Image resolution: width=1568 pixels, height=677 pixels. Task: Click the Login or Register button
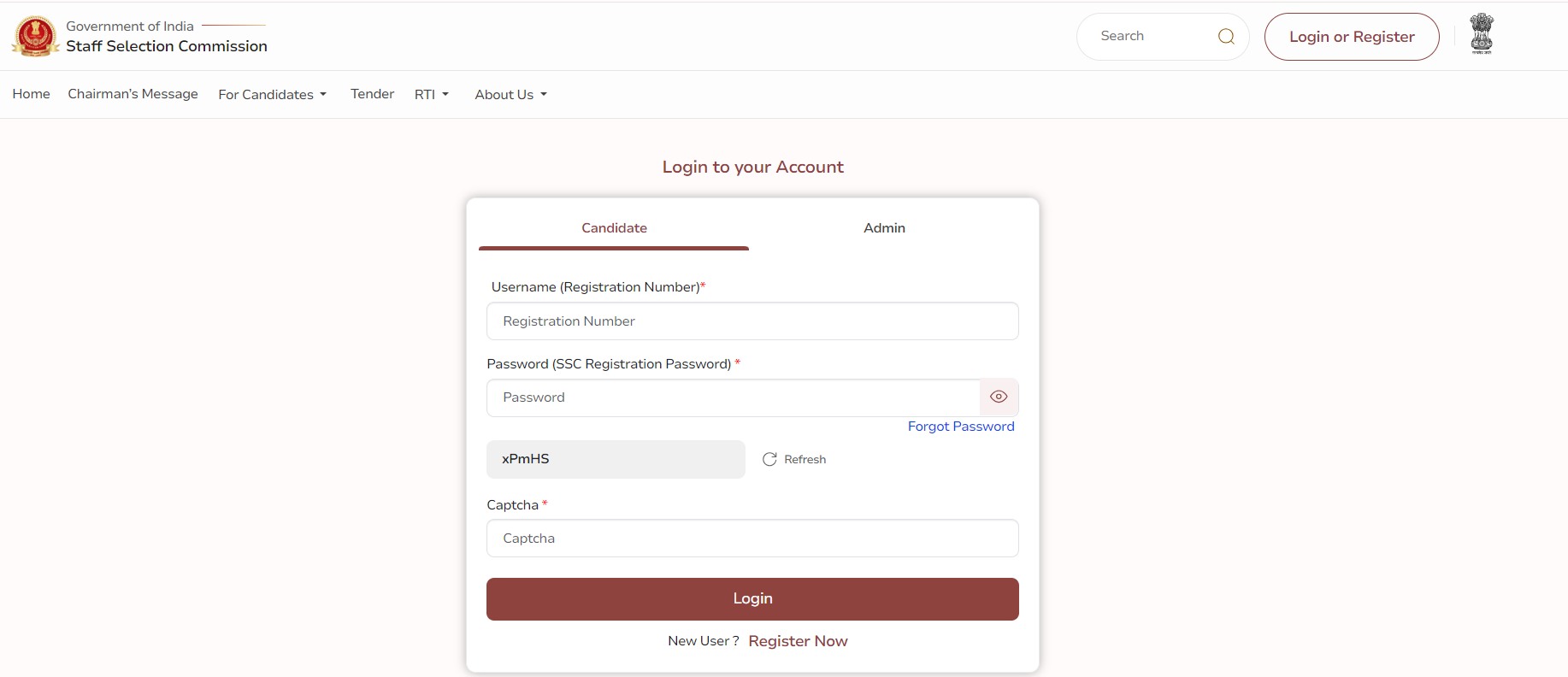click(1351, 36)
